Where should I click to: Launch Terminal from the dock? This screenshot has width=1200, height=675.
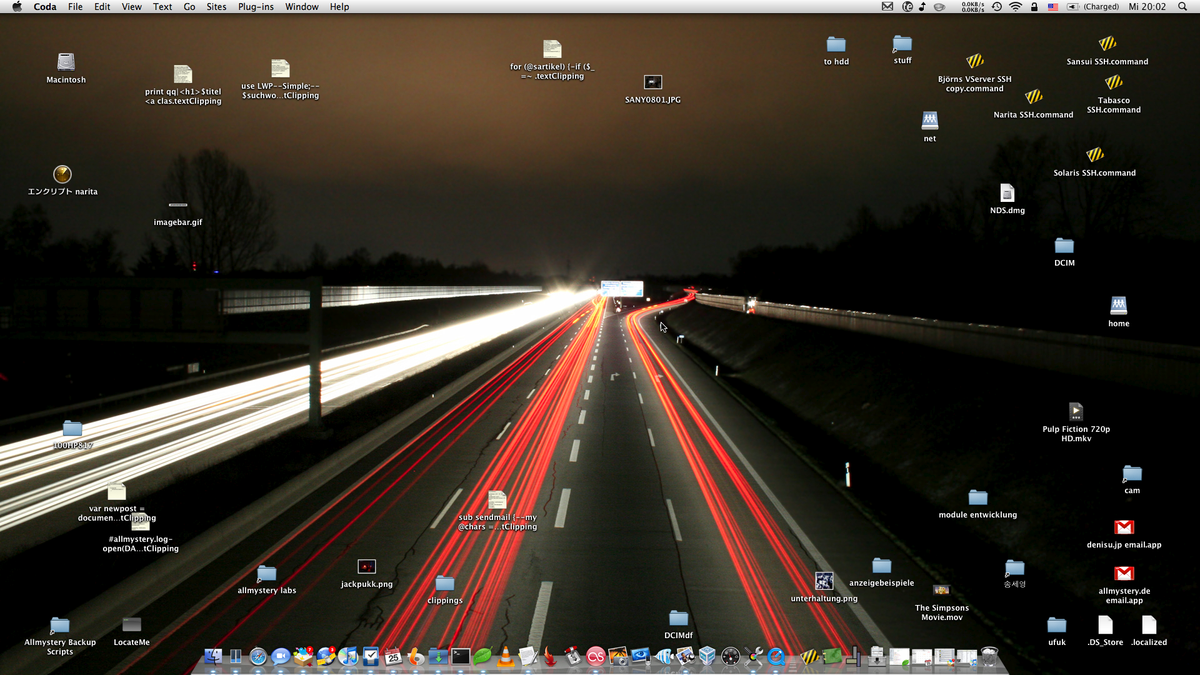click(x=460, y=656)
